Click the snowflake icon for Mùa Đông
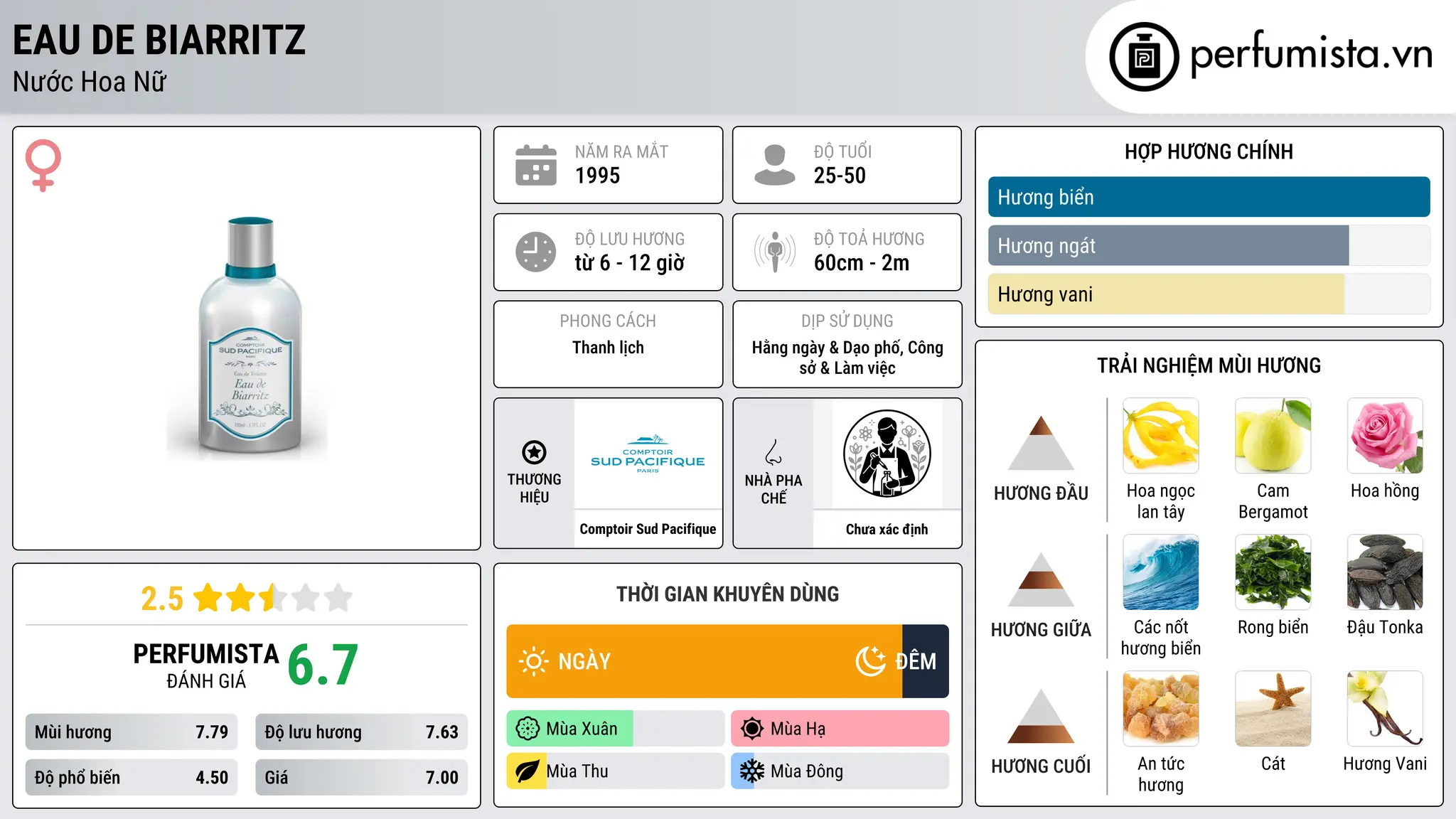This screenshot has width=1456, height=819. click(x=752, y=771)
